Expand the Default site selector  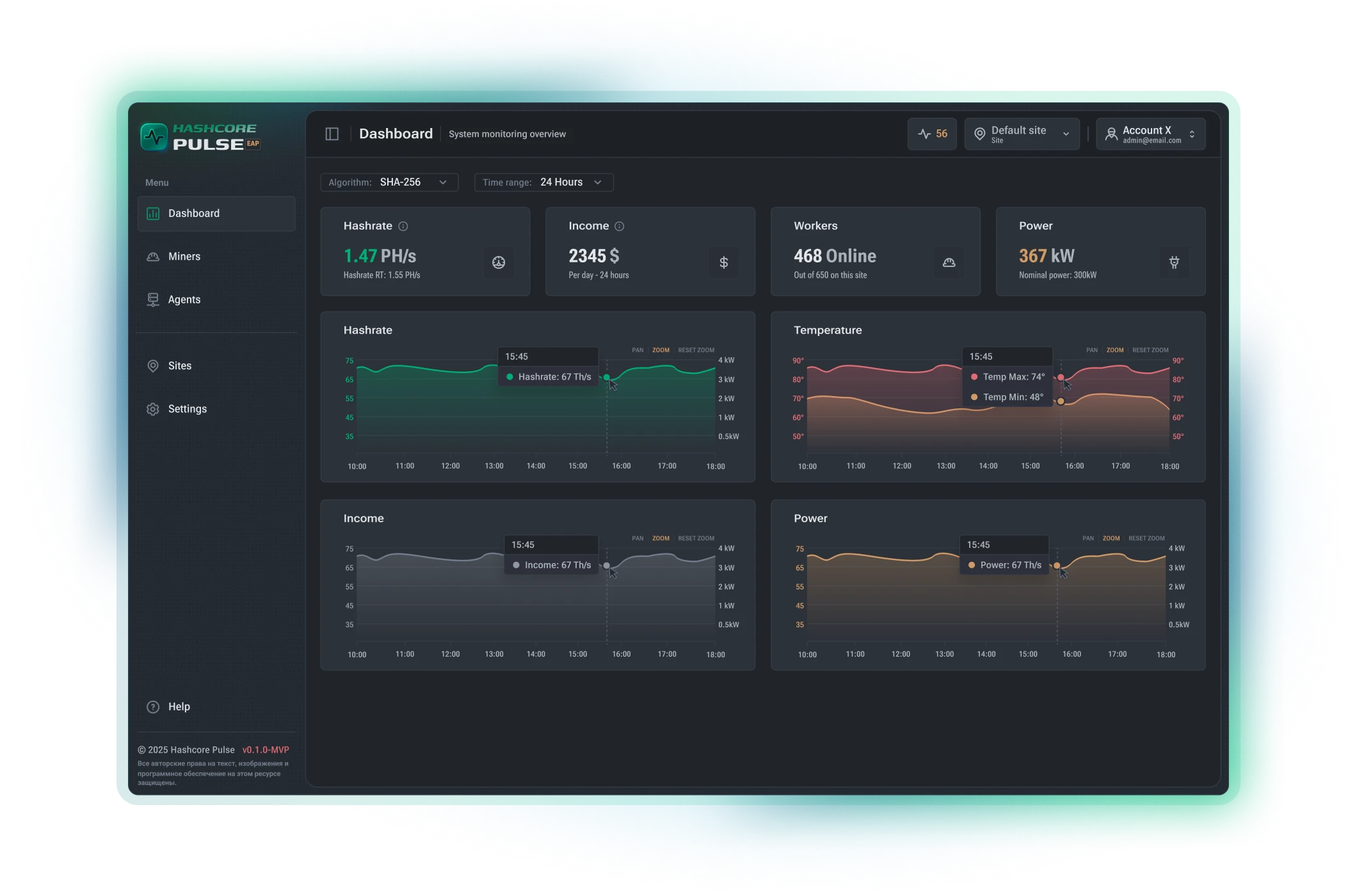[1022, 134]
